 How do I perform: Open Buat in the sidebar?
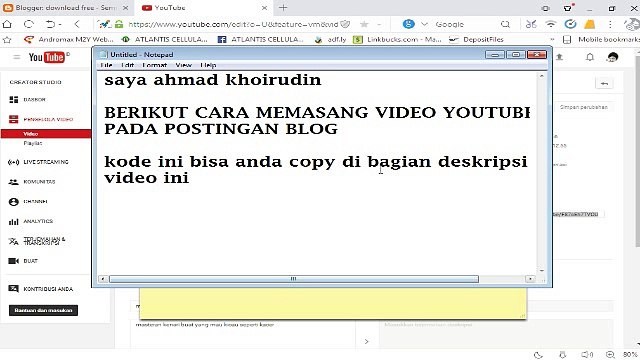(x=23, y=261)
